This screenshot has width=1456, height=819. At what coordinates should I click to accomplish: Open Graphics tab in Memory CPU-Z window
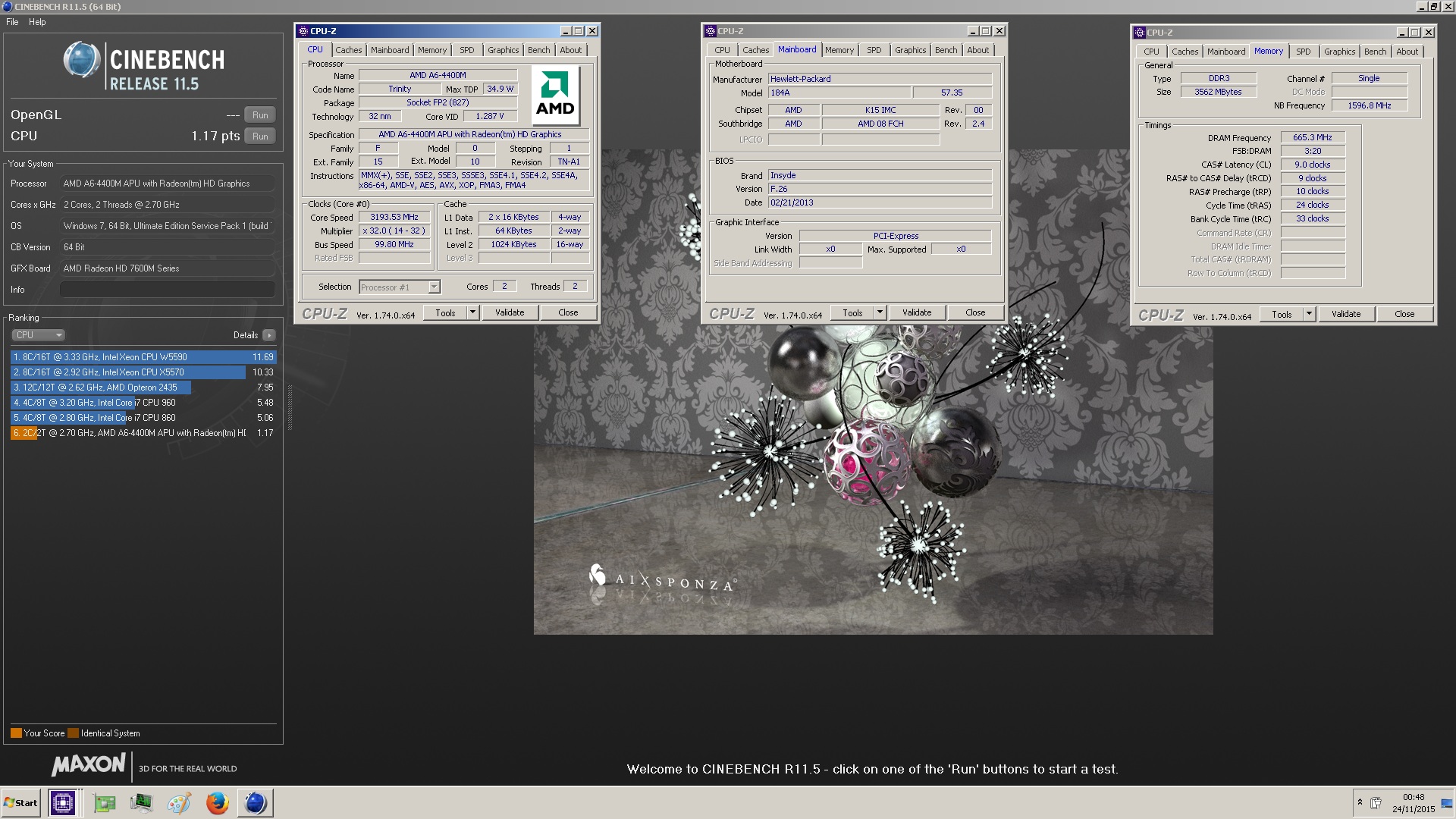click(x=1340, y=52)
